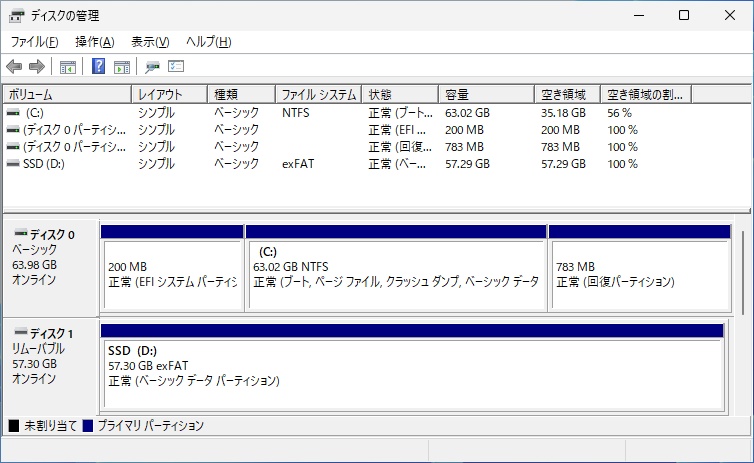Click the Back arrow toolbar icon
This screenshot has width=754, height=463.
pyautogui.click(x=14, y=66)
